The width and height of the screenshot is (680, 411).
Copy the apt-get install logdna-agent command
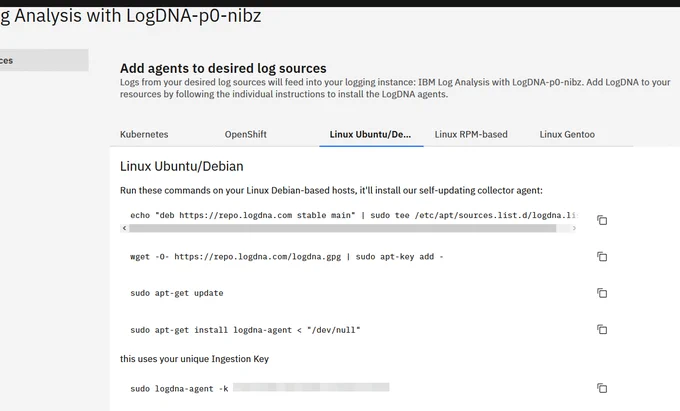pos(602,329)
